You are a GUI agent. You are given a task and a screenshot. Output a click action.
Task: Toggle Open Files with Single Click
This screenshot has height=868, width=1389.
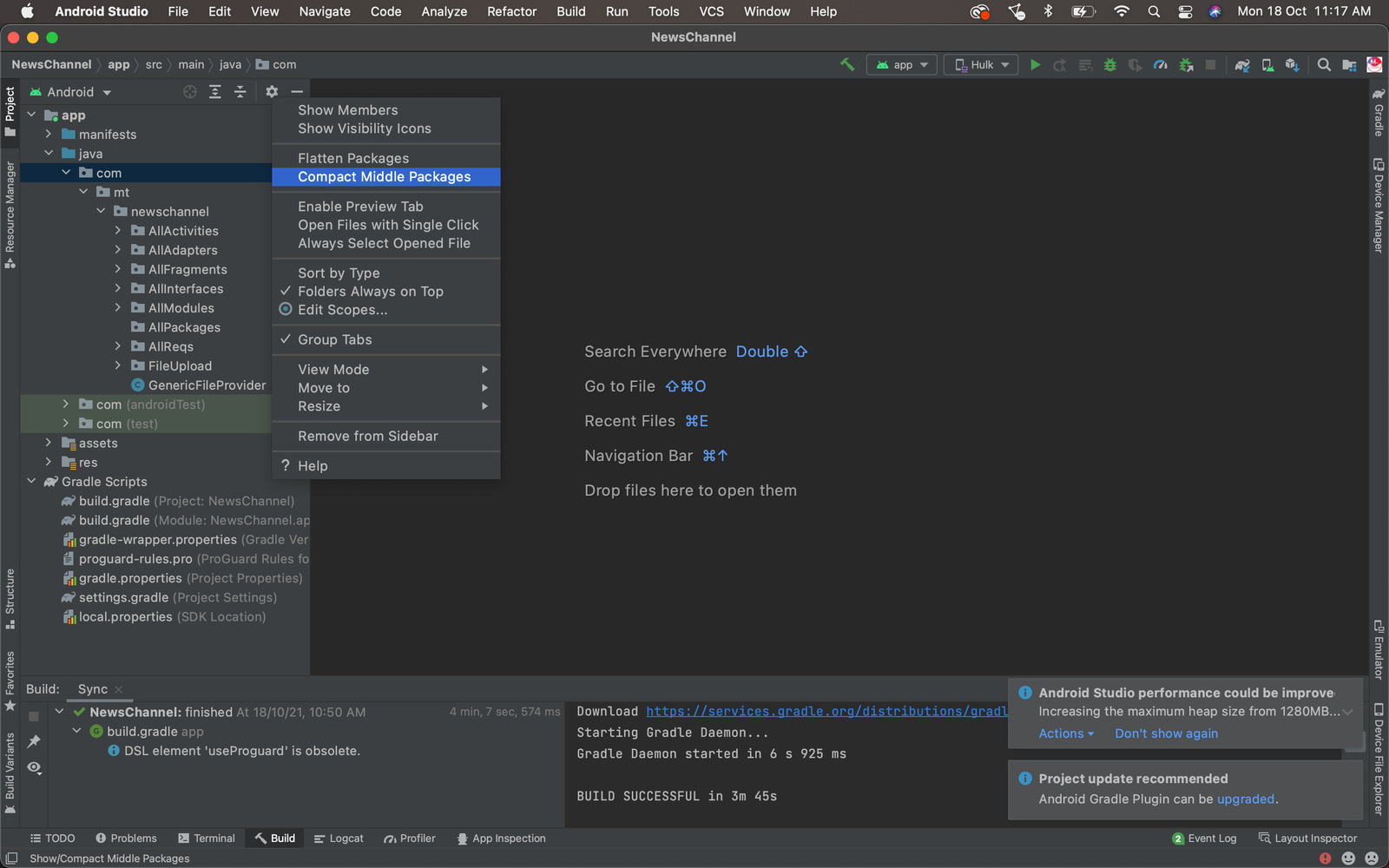pos(388,225)
